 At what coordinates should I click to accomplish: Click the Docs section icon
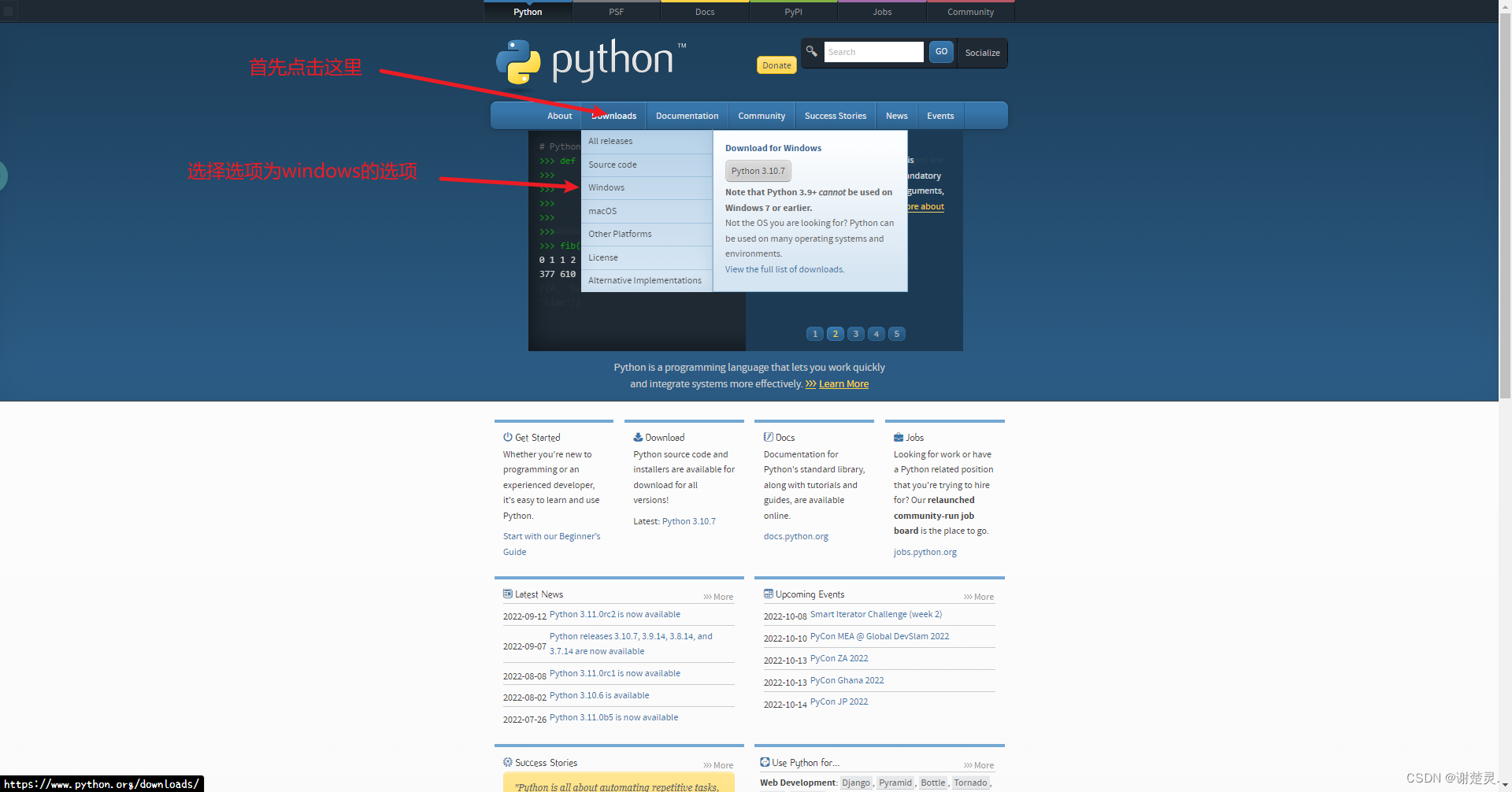coord(768,437)
